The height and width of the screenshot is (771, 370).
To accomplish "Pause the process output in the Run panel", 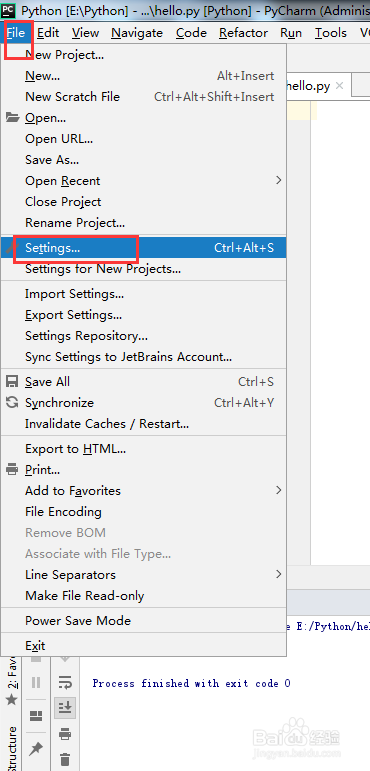I will coord(36,682).
